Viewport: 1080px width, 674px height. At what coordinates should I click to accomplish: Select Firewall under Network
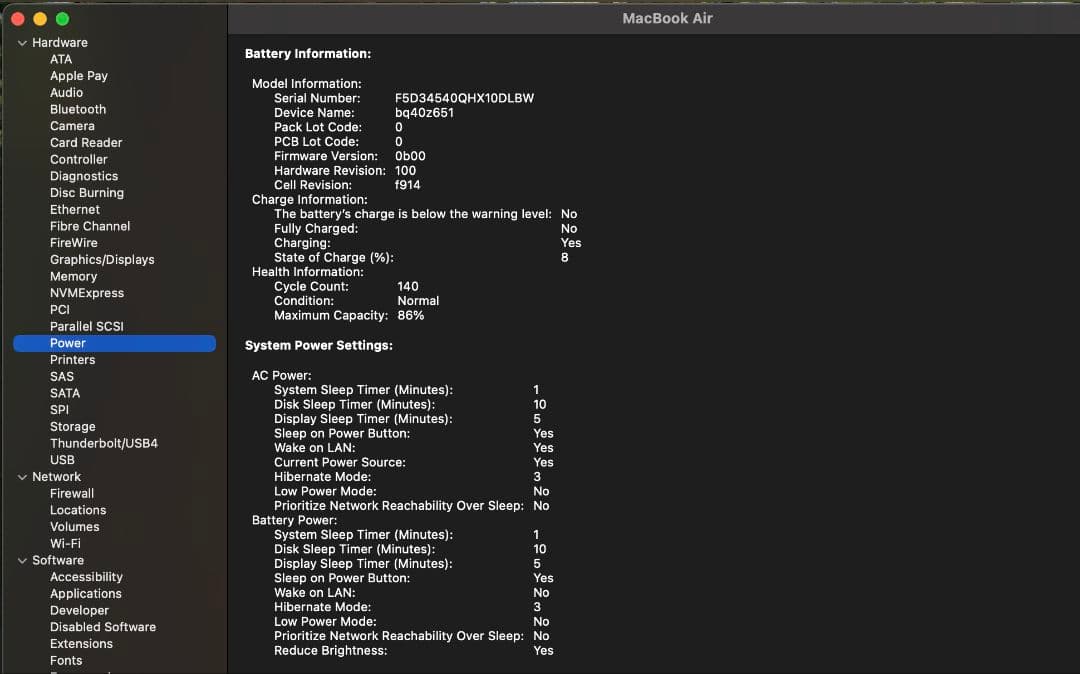point(71,493)
